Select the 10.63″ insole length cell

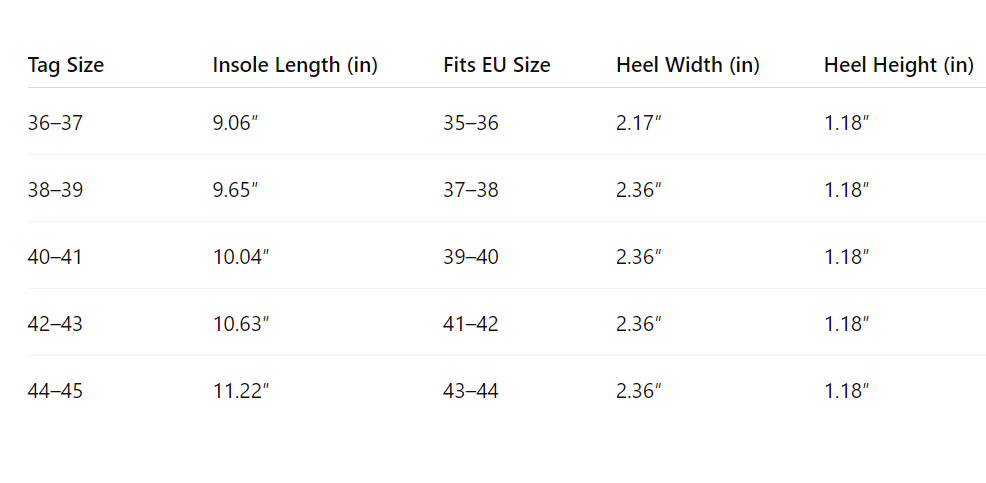[x=241, y=324]
